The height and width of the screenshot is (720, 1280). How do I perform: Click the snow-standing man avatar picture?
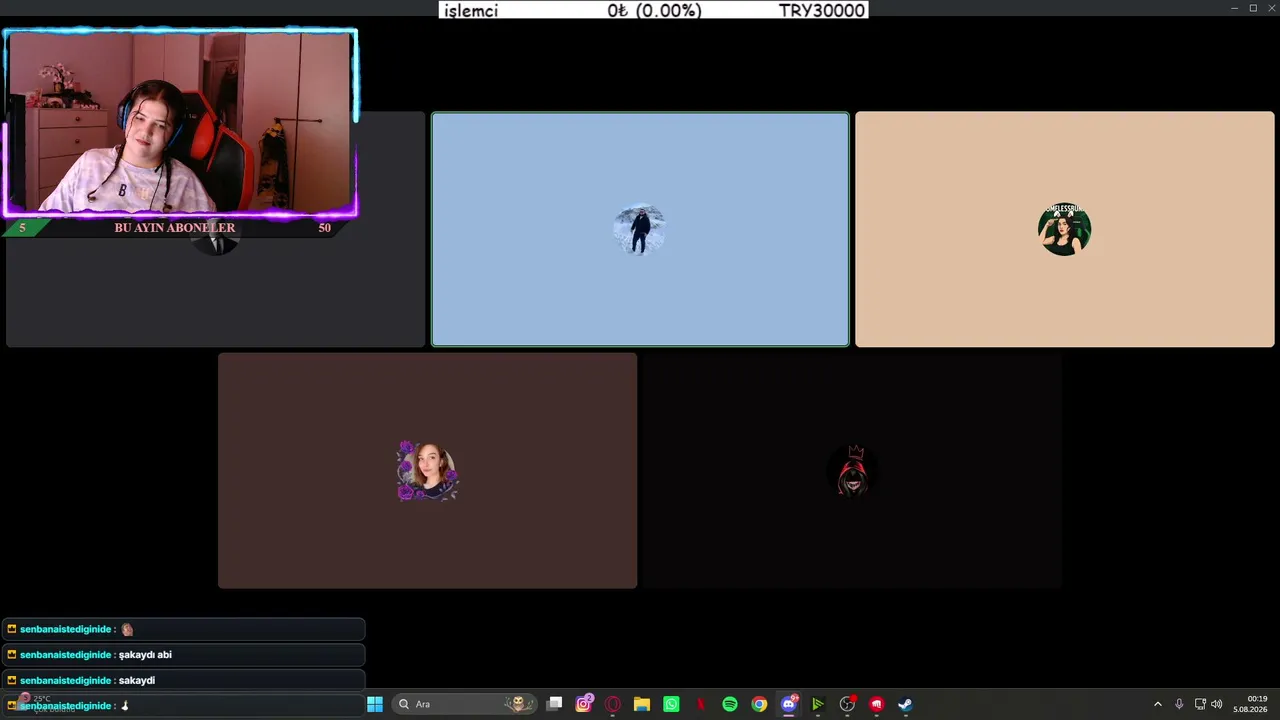tap(640, 229)
